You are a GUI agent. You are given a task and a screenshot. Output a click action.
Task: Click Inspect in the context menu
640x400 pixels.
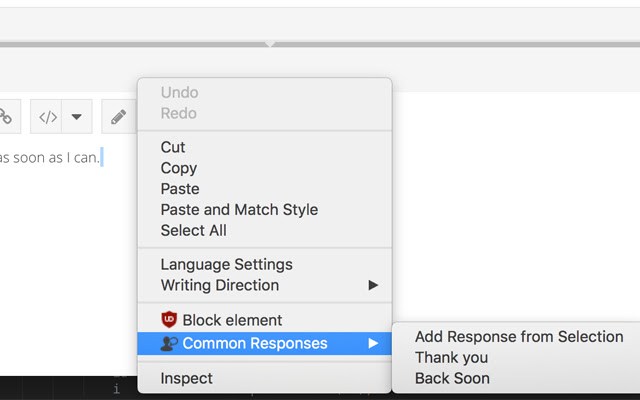point(186,378)
